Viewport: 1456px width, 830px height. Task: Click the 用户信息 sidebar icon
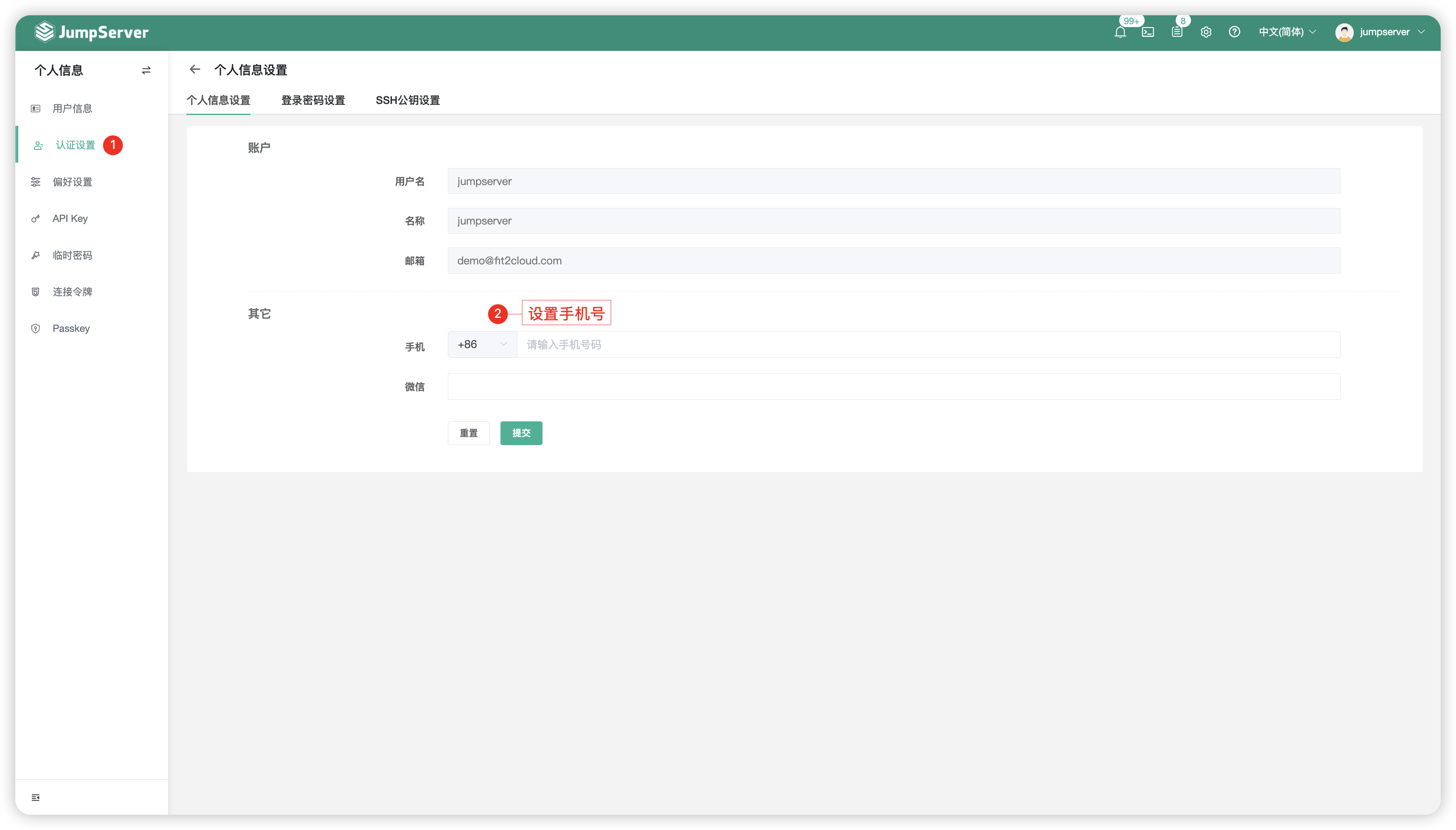point(35,108)
